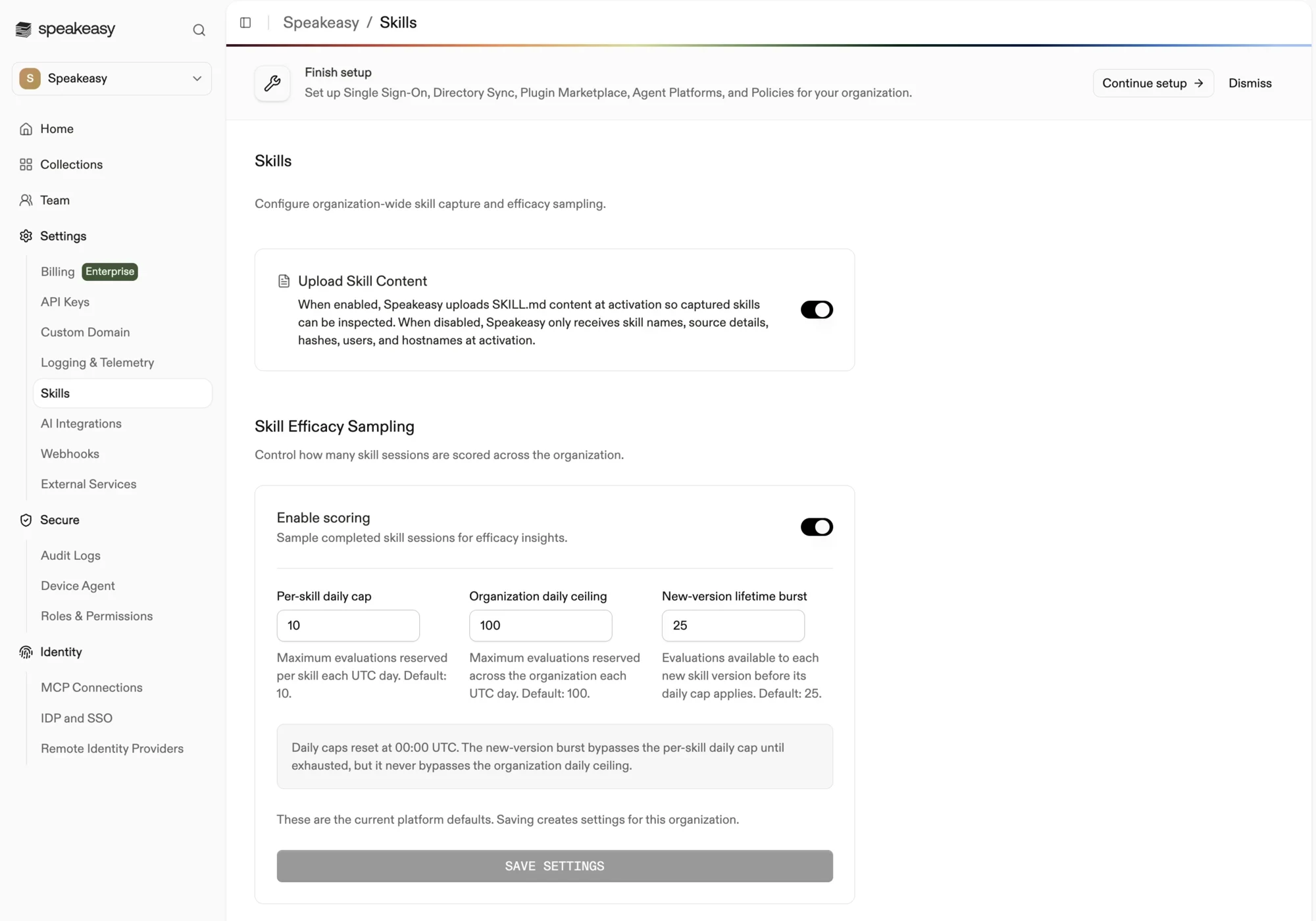Turn off the Enable scoring switch

pyautogui.click(x=817, y=527)
